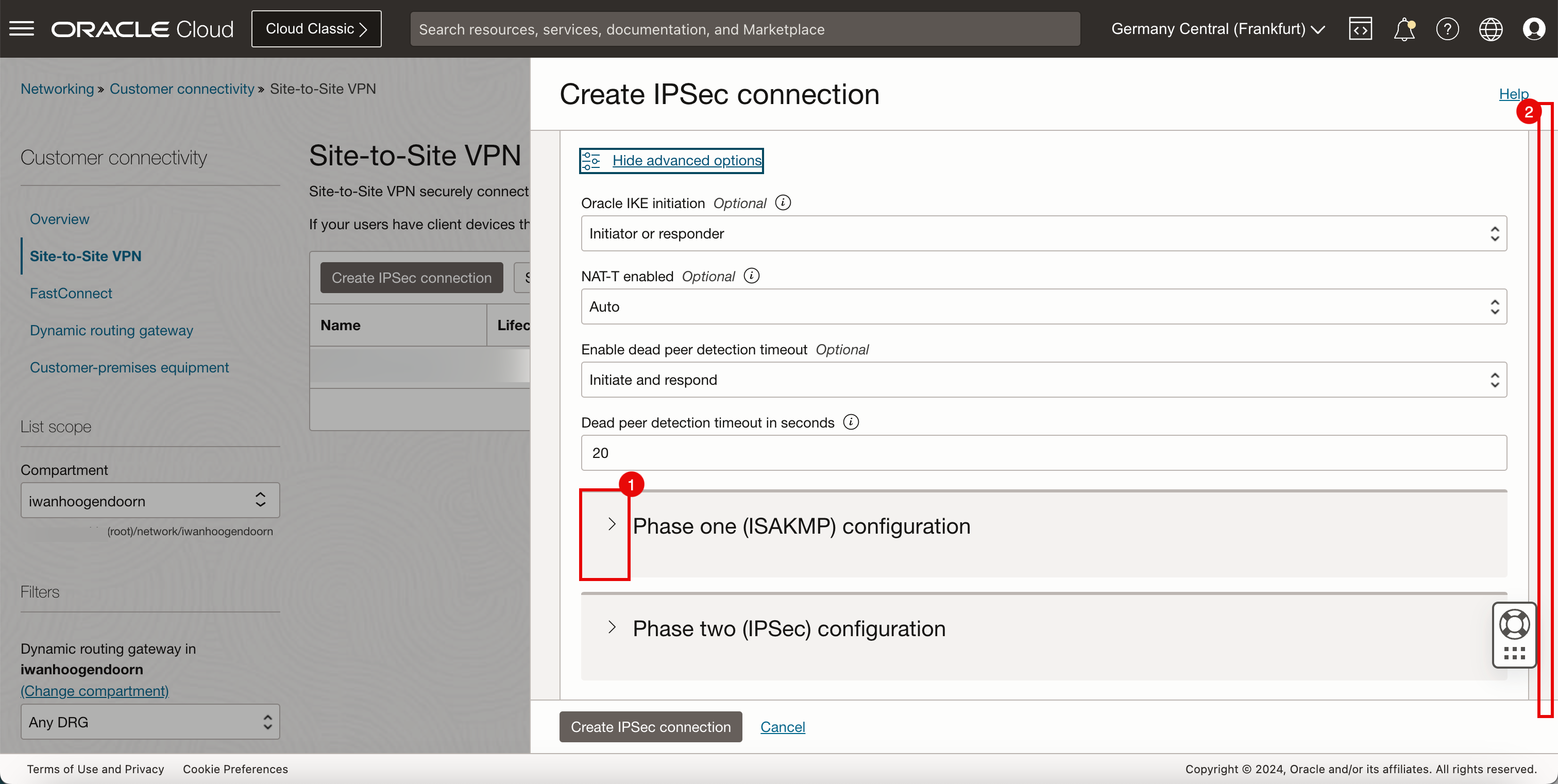Click Cancel button to dismiss dialog

pos(783,727)
